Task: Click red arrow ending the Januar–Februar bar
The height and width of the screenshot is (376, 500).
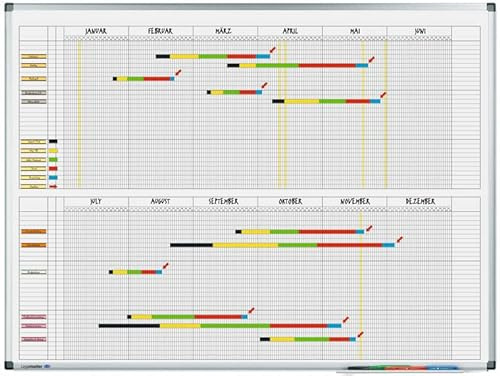Action: (x=178, y=72)
